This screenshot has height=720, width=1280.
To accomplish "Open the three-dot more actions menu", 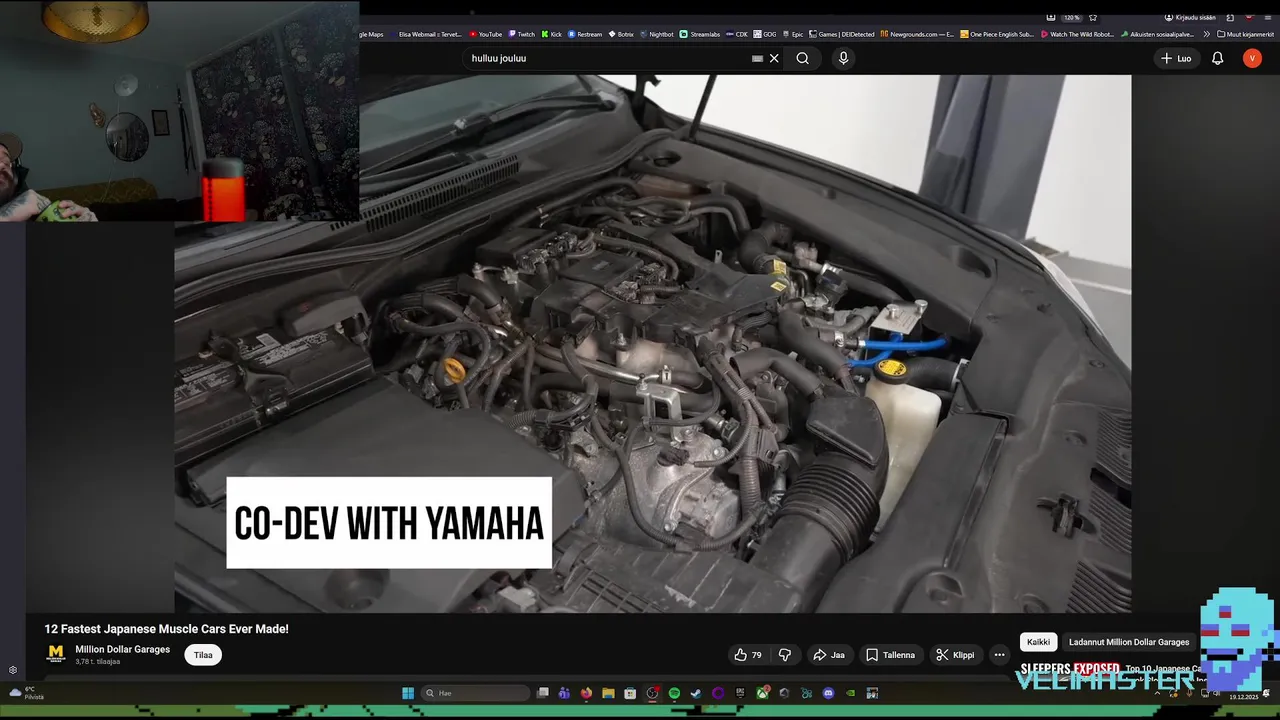I will click(999, 655).
